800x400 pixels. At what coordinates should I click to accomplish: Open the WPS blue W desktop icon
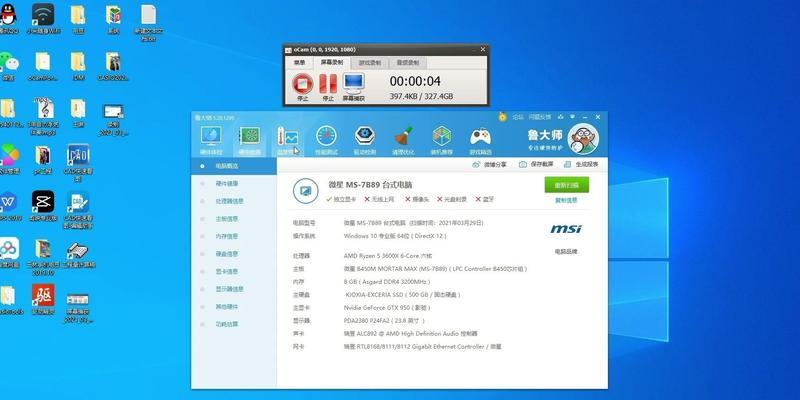(8, 202)
